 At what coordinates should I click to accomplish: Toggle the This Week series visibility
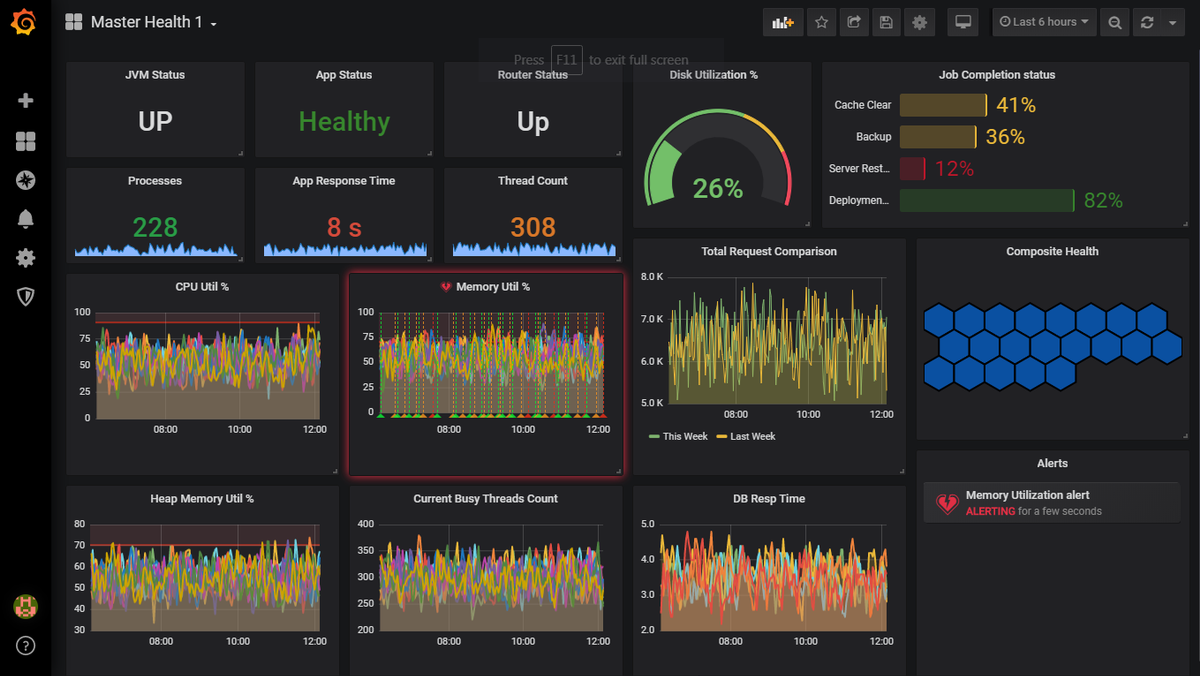(678, 436)
